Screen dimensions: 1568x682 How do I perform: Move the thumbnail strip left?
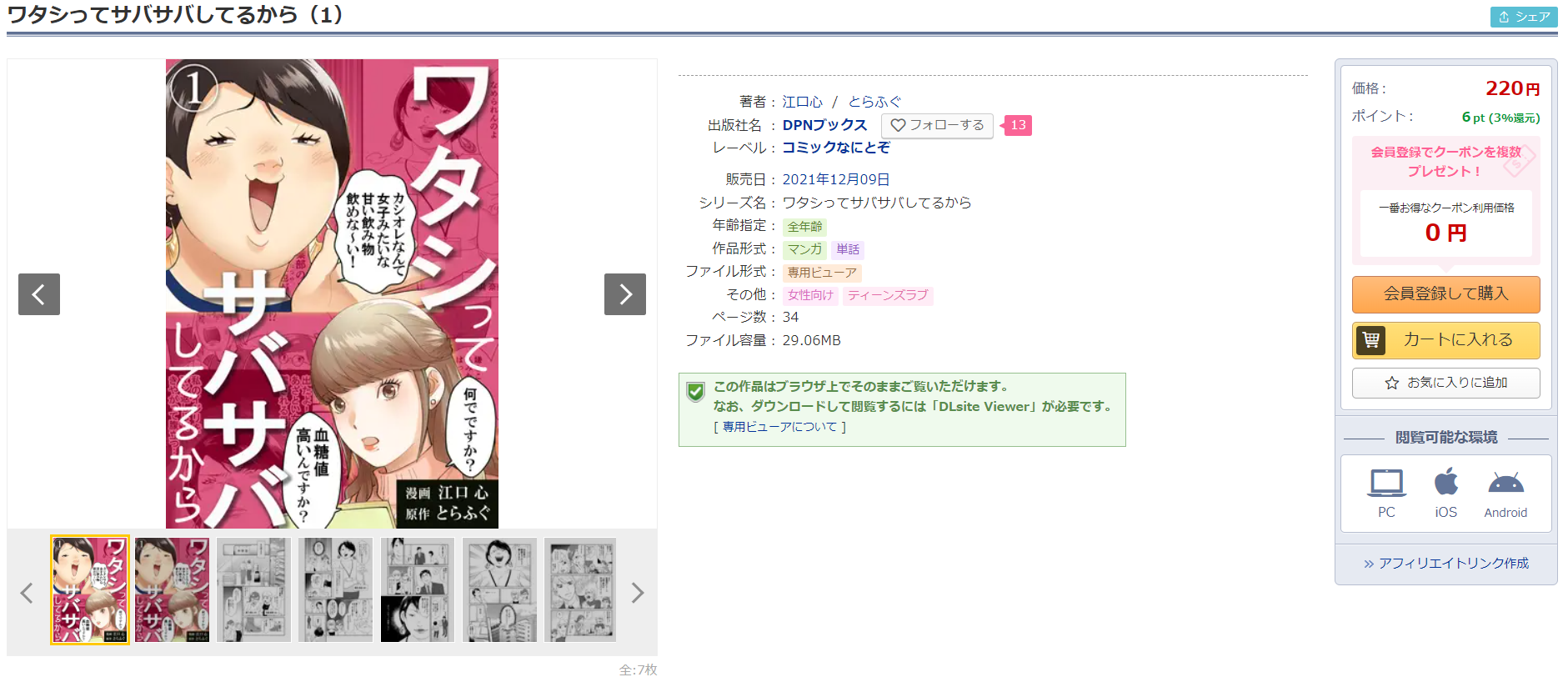pos(27,593)
